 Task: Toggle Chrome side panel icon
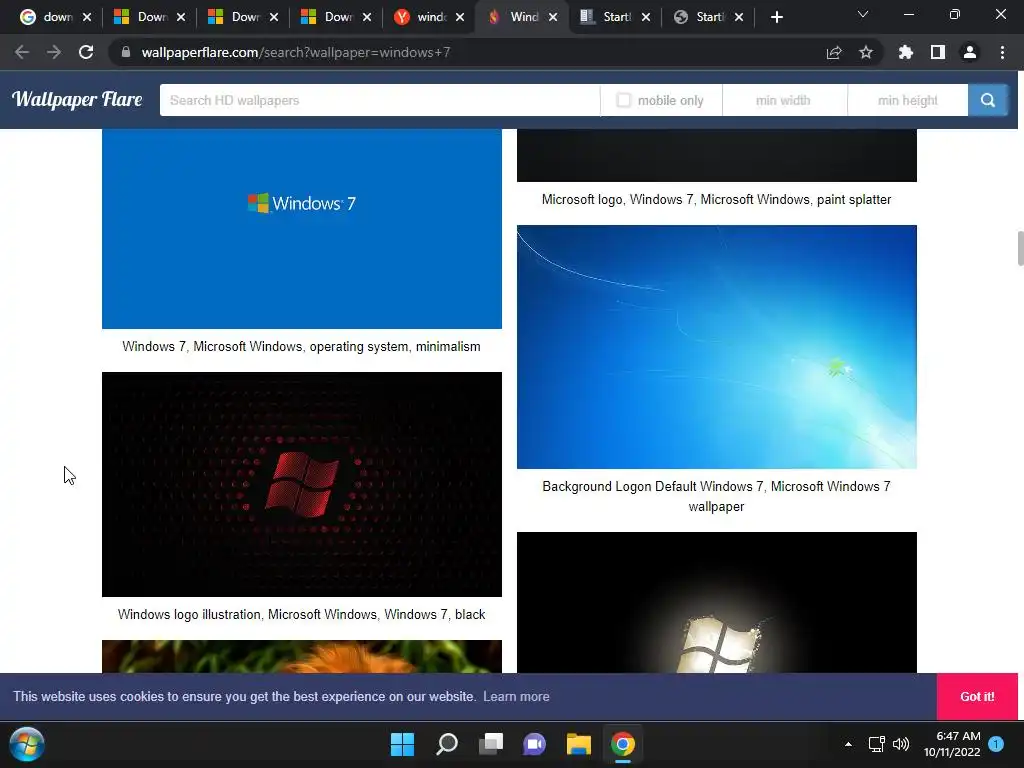(x=938, y=52)
